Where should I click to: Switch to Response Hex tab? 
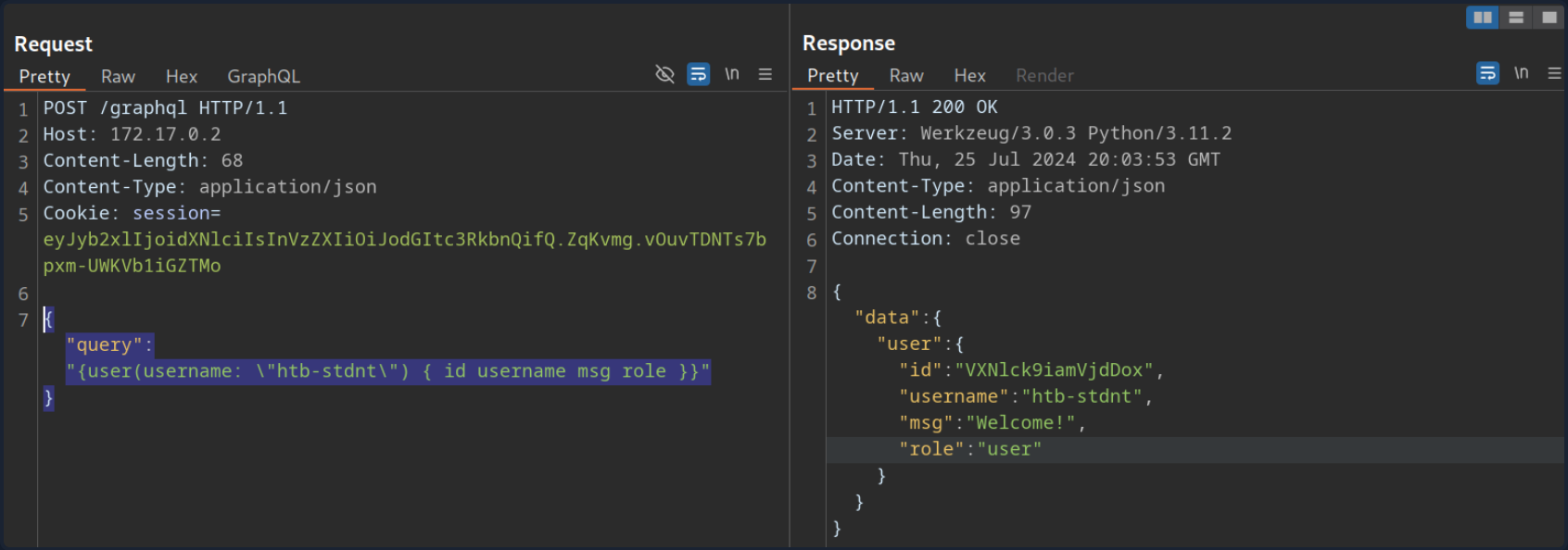969,76
